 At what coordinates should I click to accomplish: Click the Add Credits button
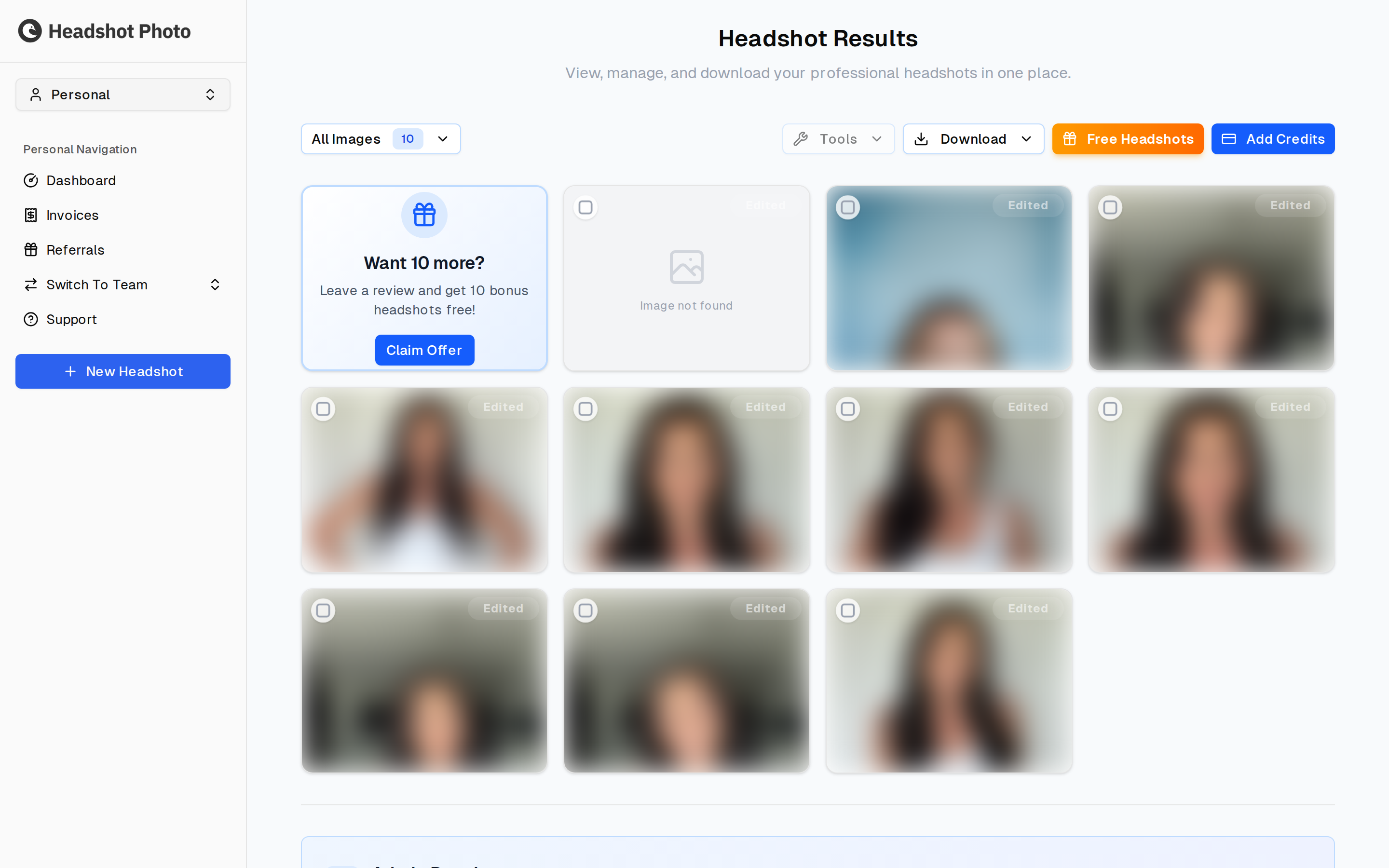tap(1272, 139)
